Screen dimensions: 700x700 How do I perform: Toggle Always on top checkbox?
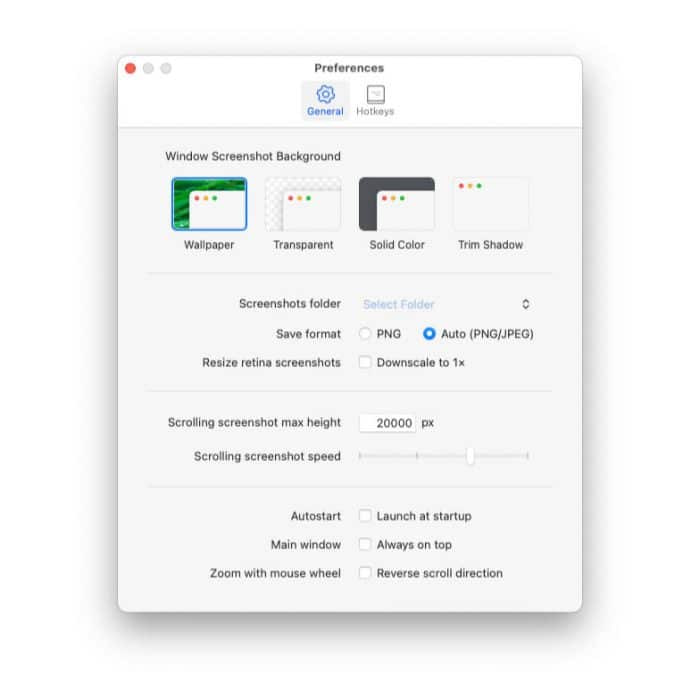pos(365,544)
